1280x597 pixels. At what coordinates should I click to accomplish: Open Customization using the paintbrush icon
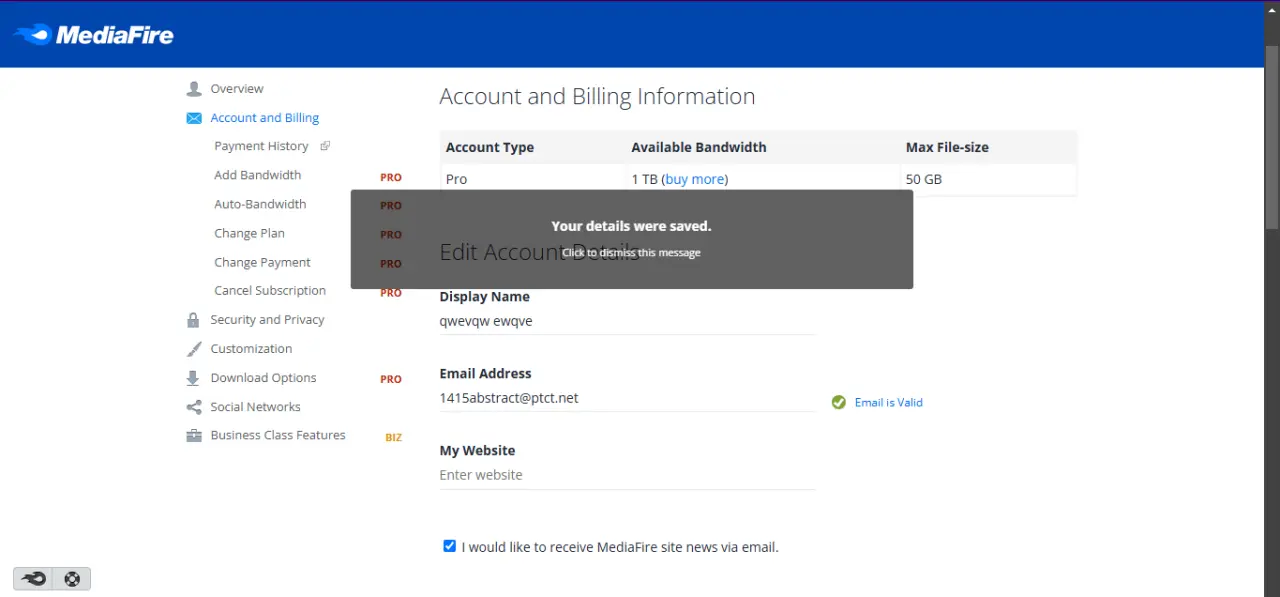tap(194, 349)
